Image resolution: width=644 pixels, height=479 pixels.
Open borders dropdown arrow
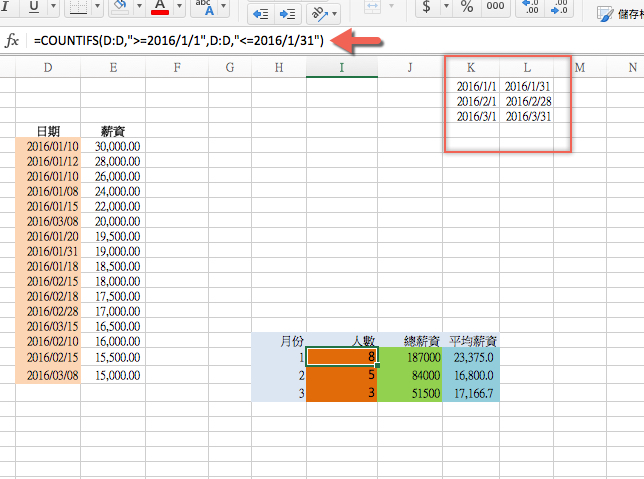coord(97,7)
